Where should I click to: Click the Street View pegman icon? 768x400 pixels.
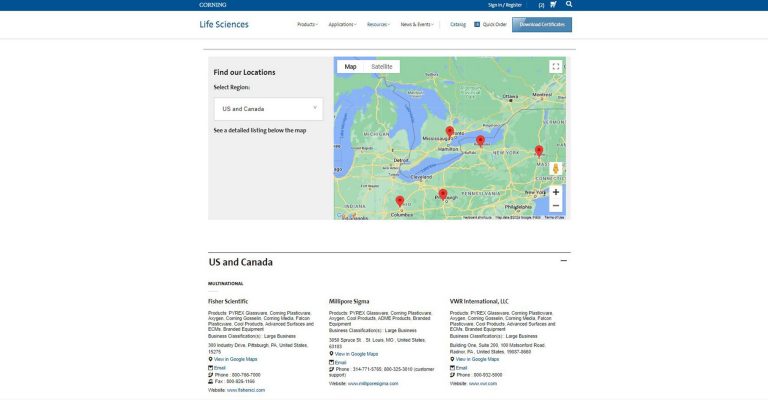[555, 169]
